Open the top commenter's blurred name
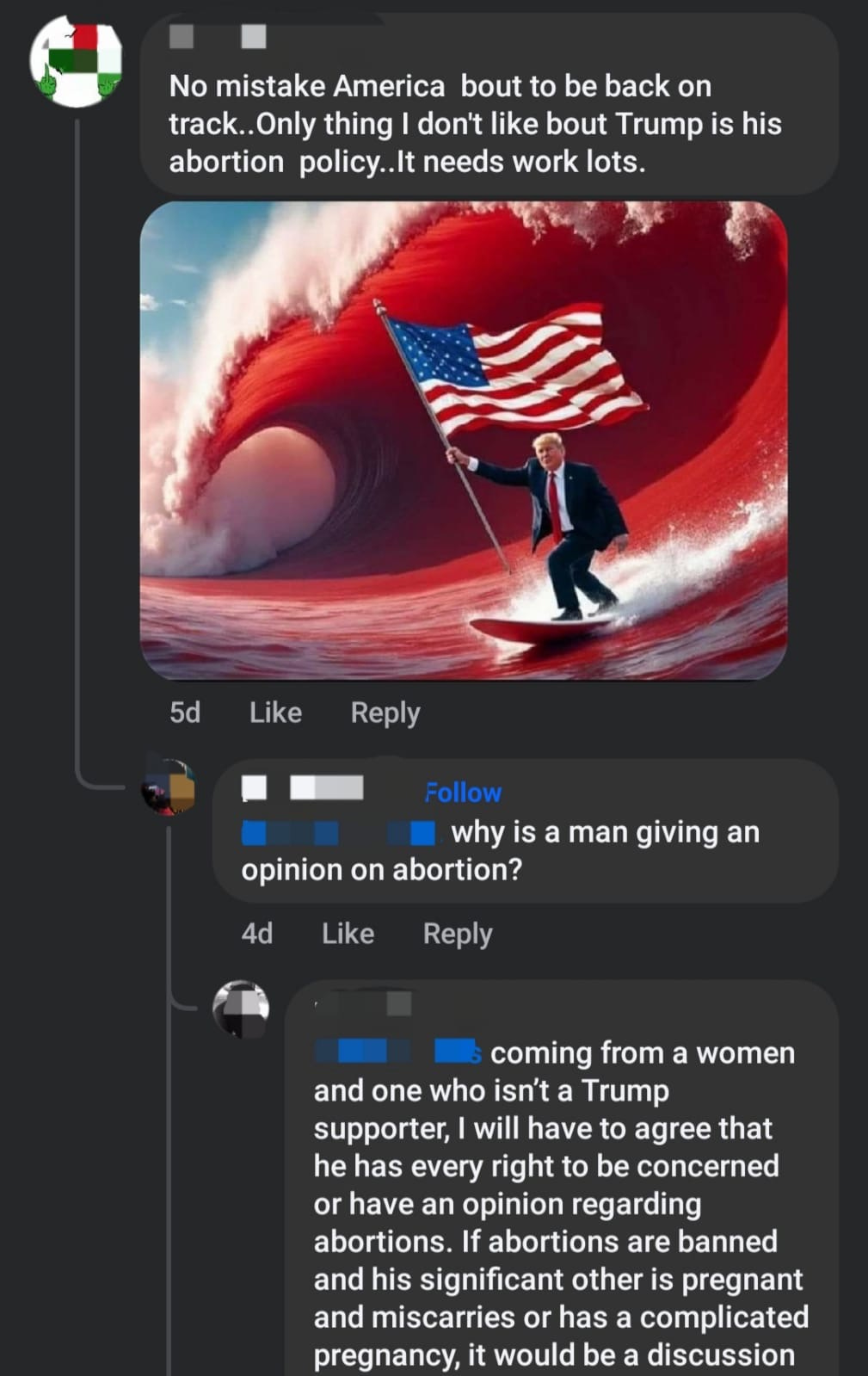Image resolution: width=868 pixels, height=1376 pixels. coord(218,36)
